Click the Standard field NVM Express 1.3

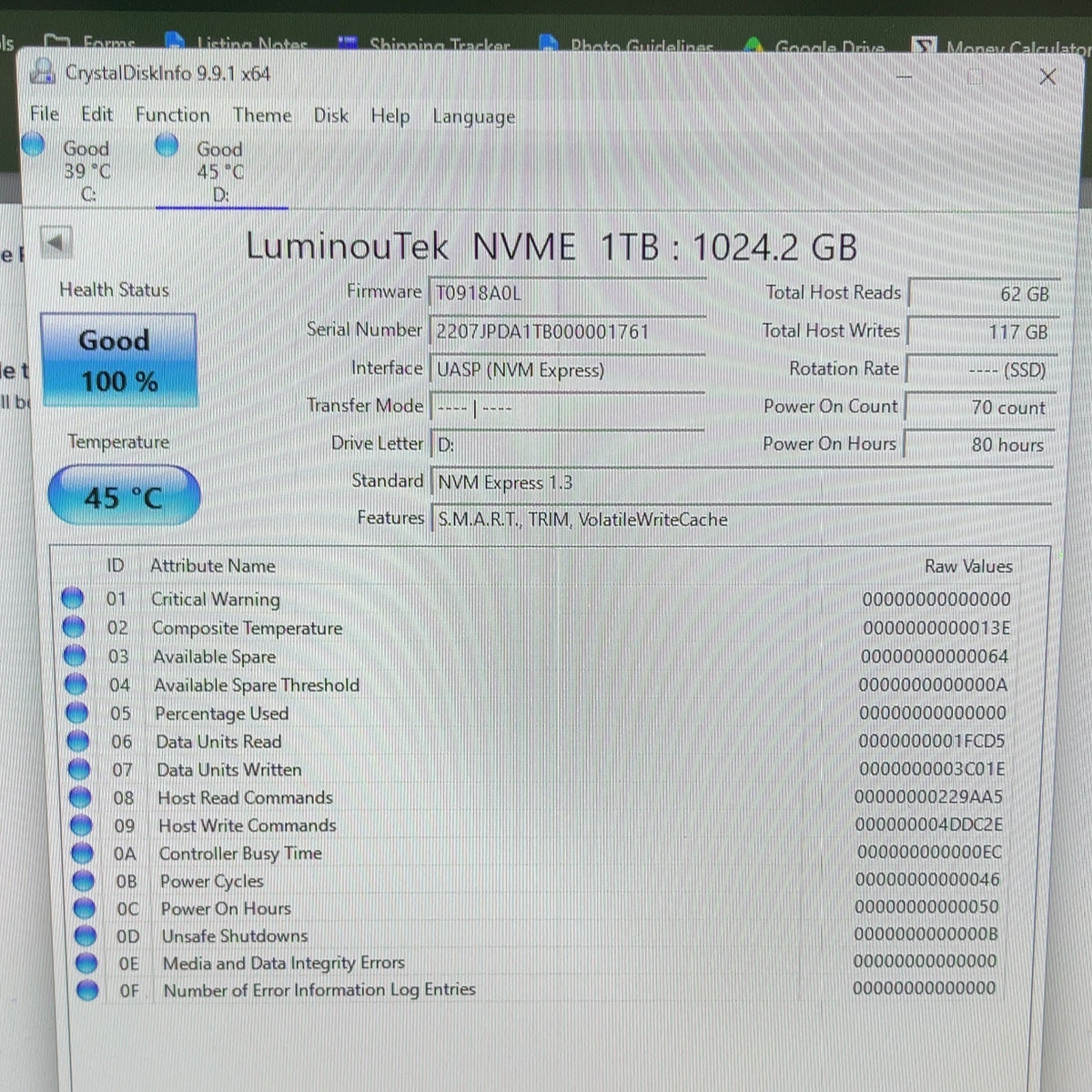(x=742, y=482)
